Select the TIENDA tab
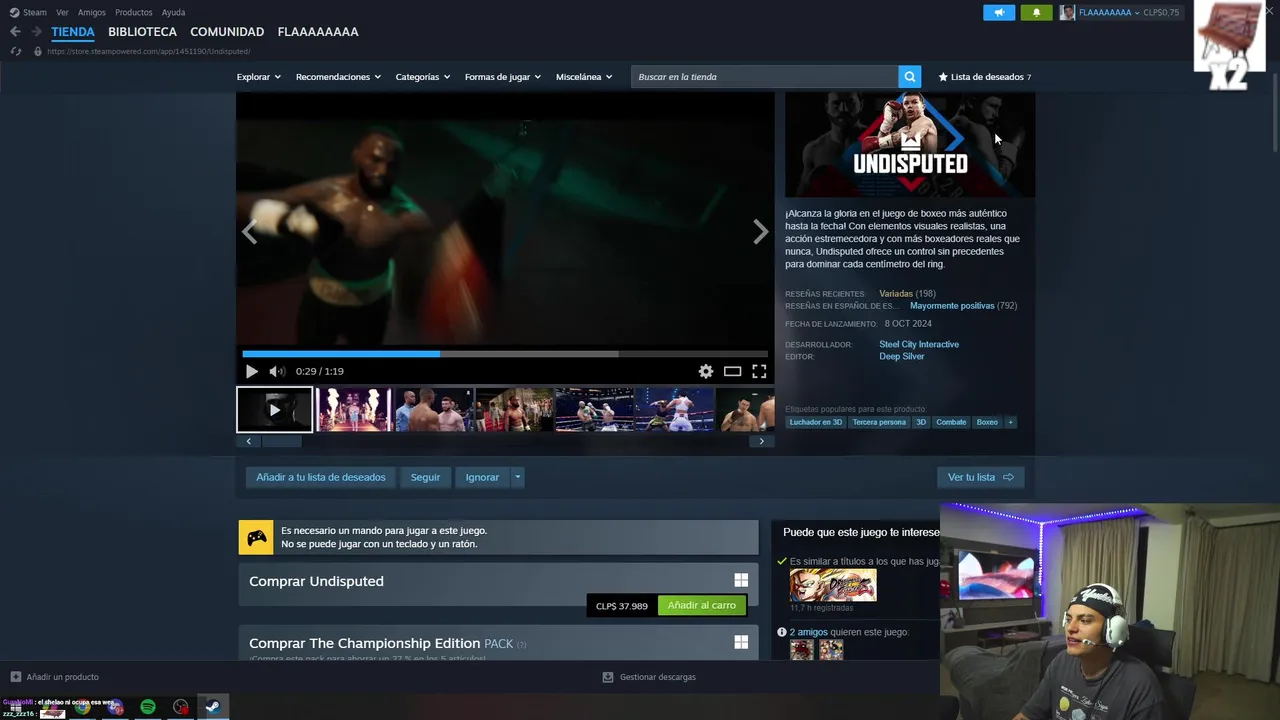The height and width of the screenshot is (720, 1280). pyautogui.click(x=73, y=32)
